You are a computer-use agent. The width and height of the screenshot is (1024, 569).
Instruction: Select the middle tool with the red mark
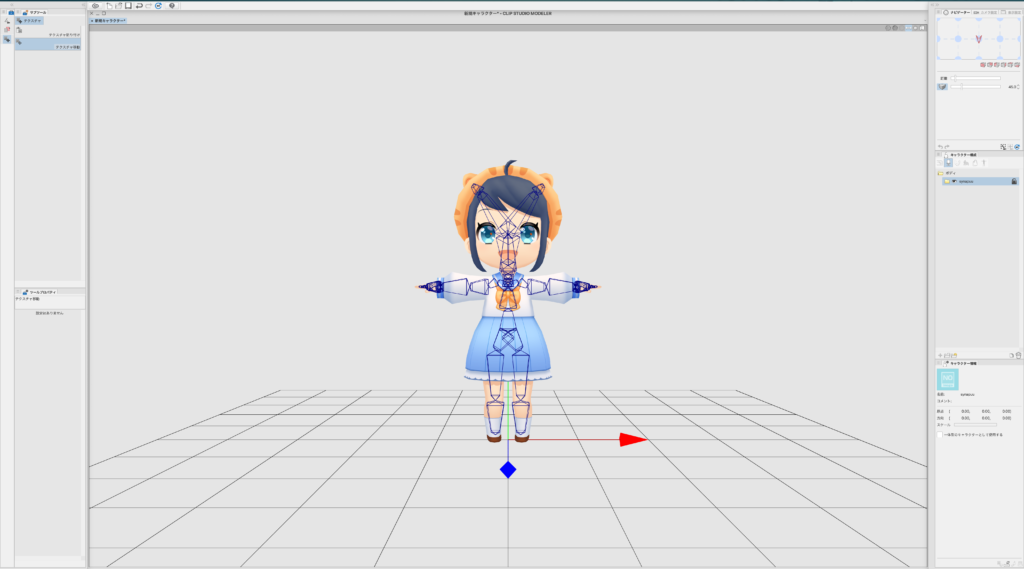tap(7, 30)
